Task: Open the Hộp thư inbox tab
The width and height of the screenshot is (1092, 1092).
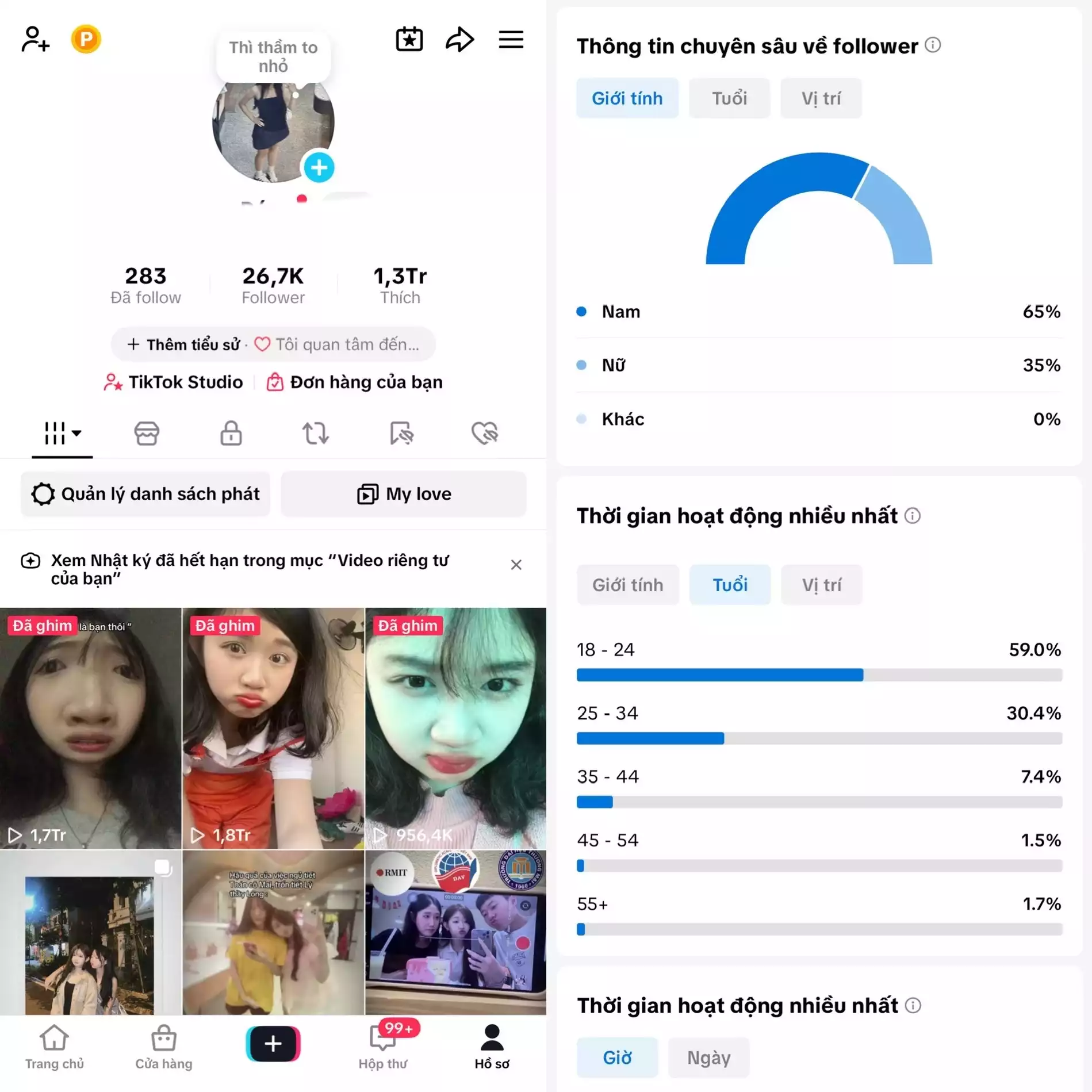Action: (384, 1046)
